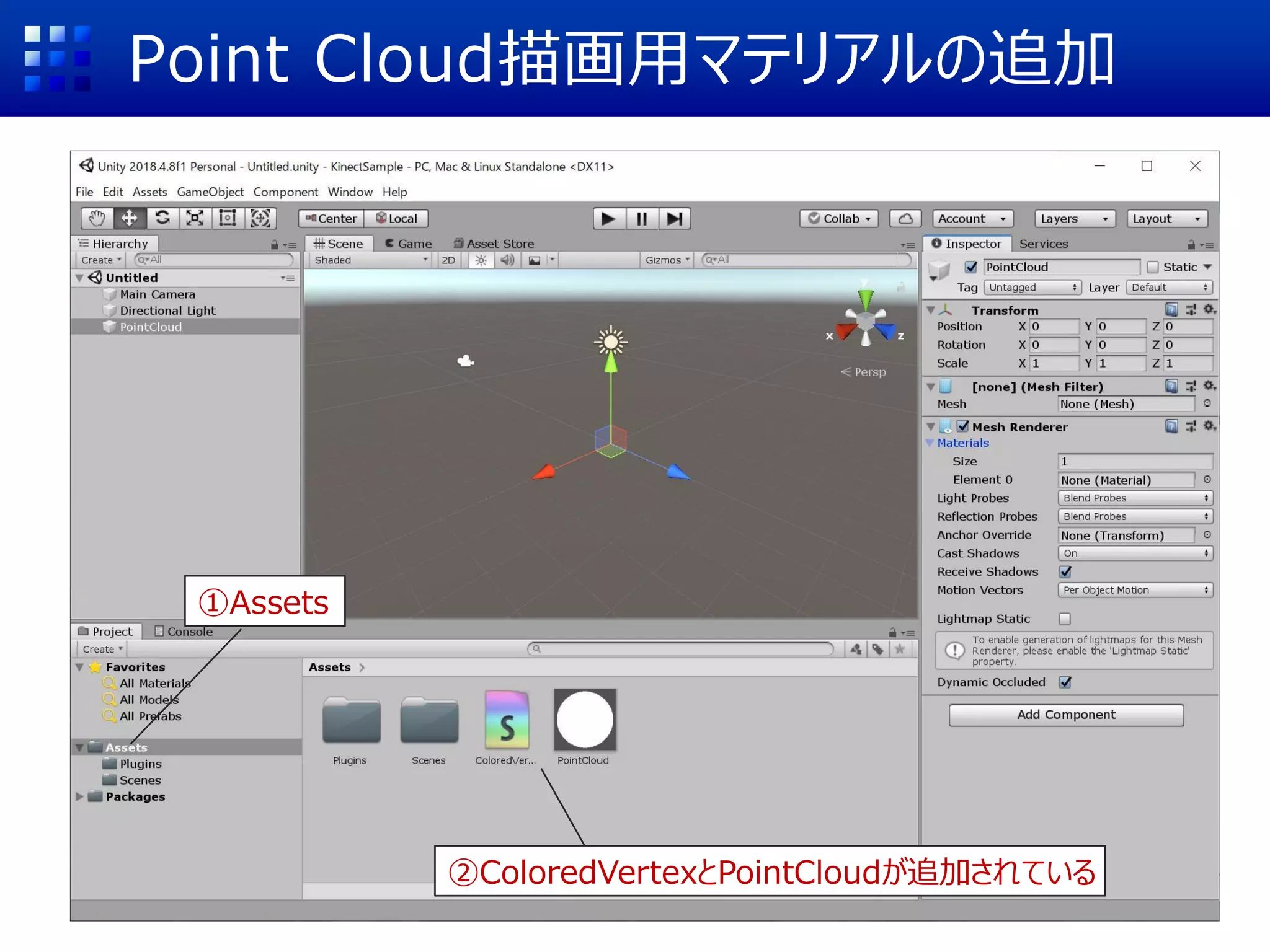Switch to the Console tab
The width and height of the screenshot is (1270, 952).
pos(184,631)
